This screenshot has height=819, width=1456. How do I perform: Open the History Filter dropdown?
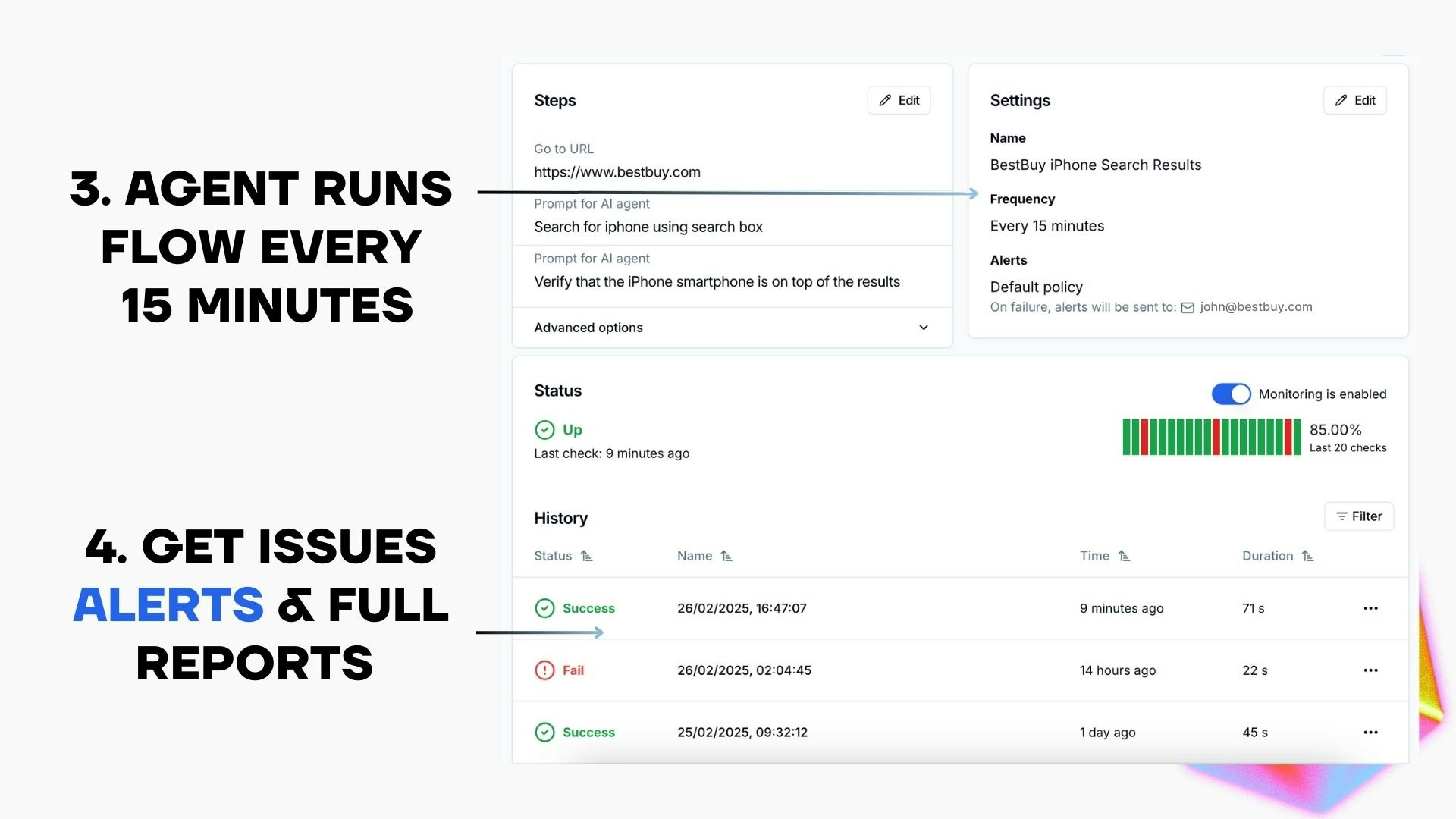[1358, 516]
